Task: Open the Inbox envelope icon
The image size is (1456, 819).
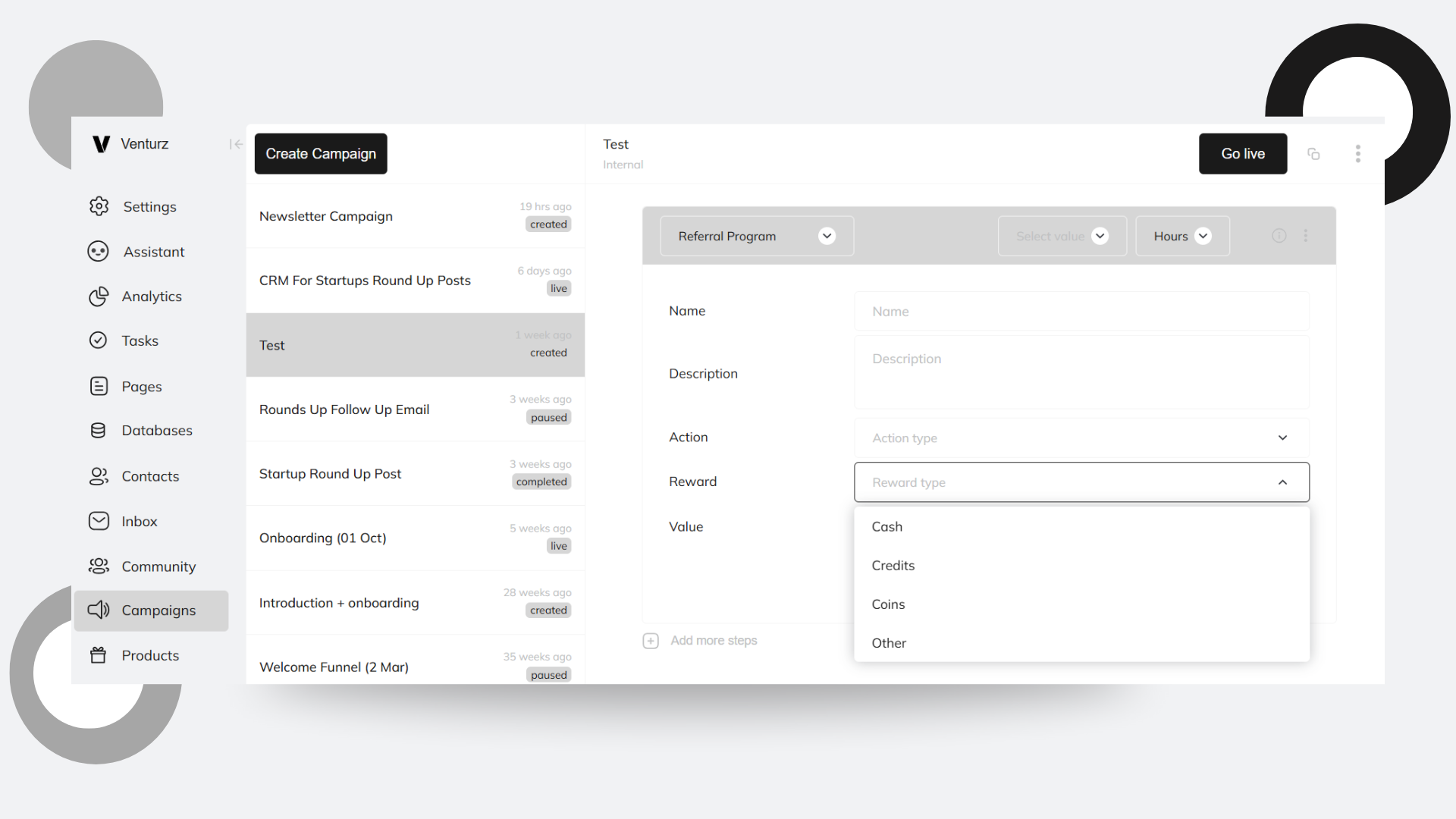Action: (x=99, y=520)
